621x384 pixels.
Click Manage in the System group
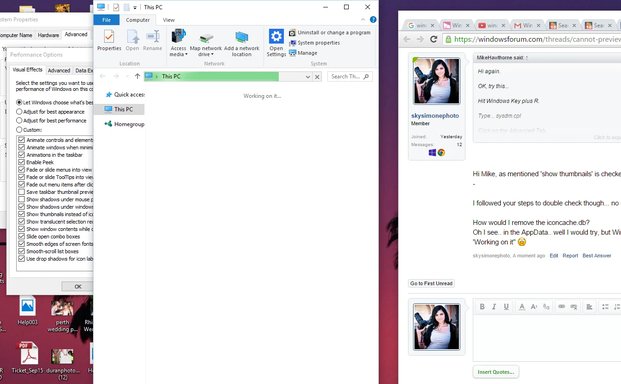[x=303, y=53]
